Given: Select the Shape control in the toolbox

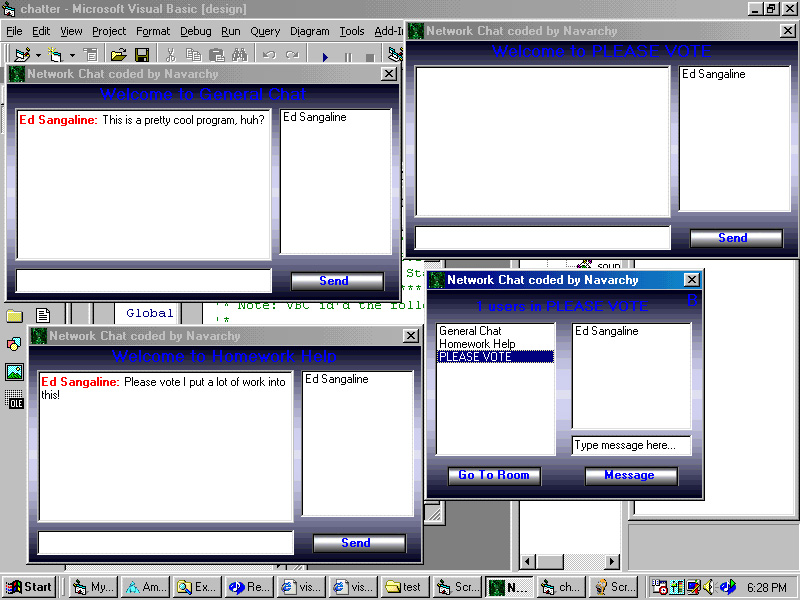Looking at the screenshot, I should (x=14, y=344).
